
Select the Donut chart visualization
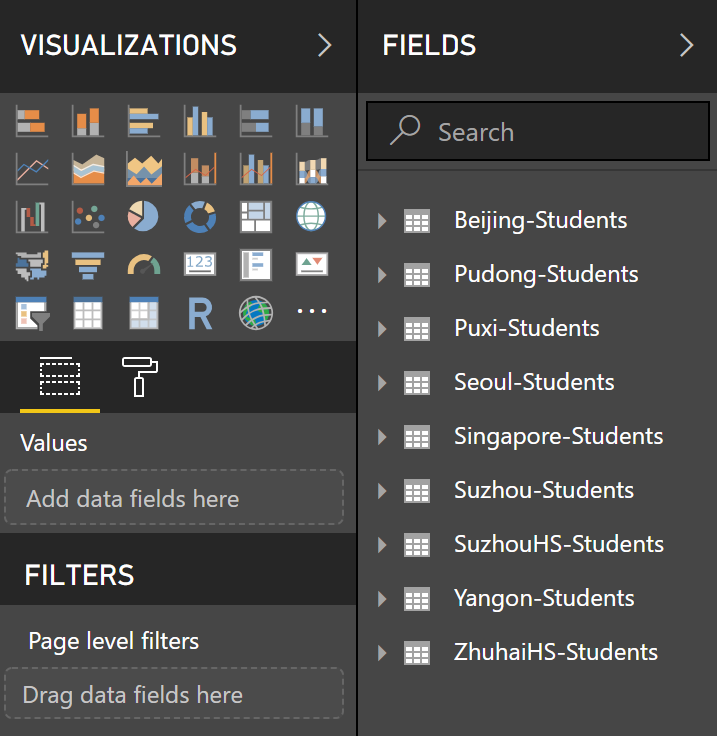[x=199, y=216]
